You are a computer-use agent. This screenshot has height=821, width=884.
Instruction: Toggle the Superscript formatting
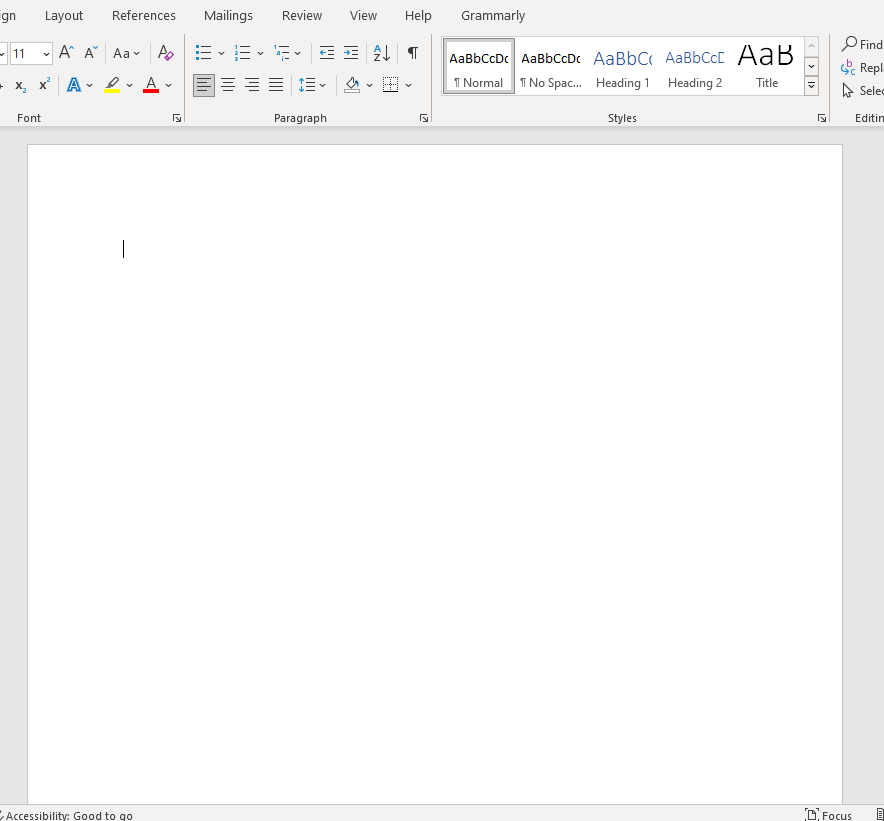click(43, 86)
